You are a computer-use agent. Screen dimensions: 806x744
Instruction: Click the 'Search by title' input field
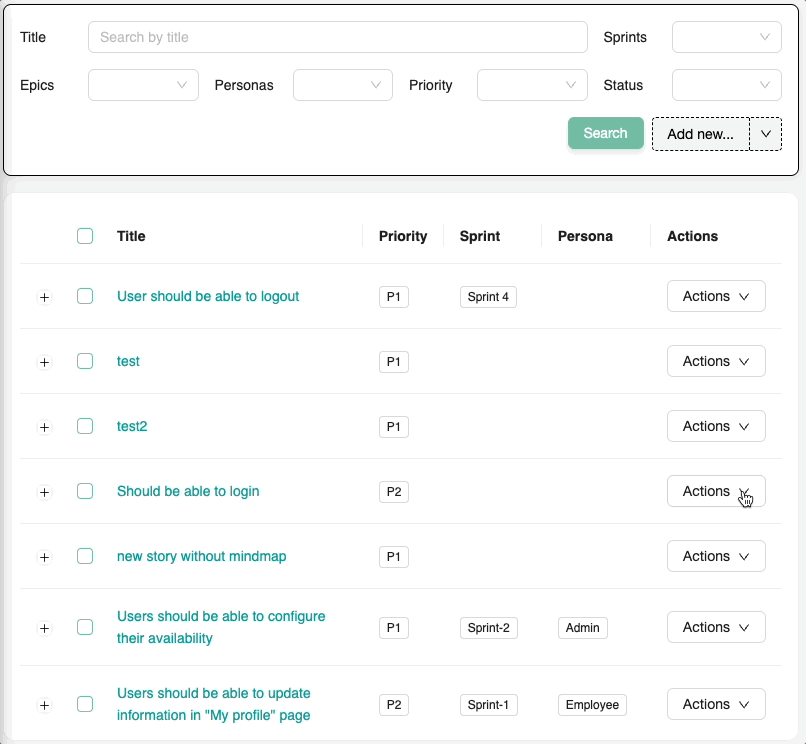[x=337, y=37]
